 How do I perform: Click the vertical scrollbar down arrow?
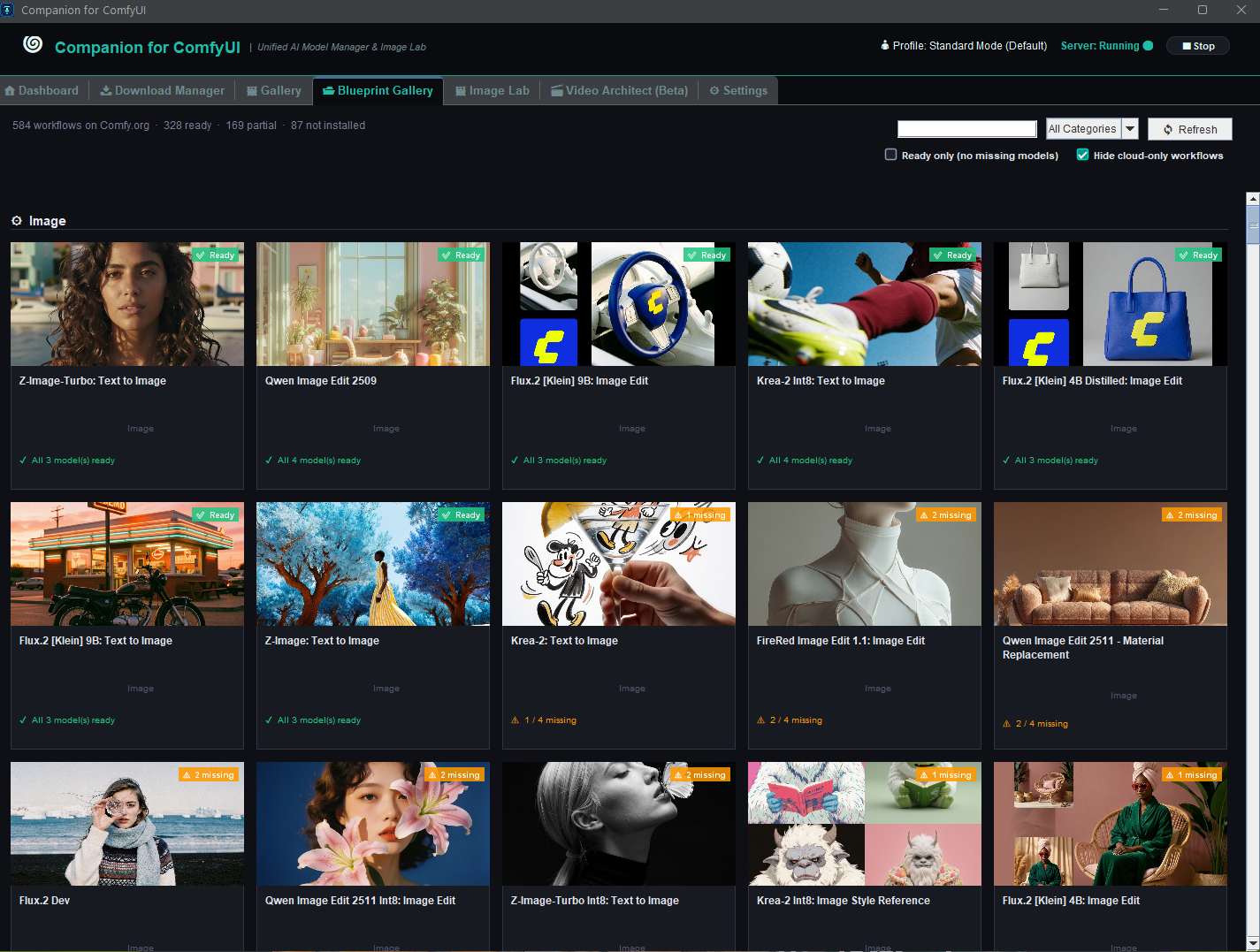(x=1253, y=942)
